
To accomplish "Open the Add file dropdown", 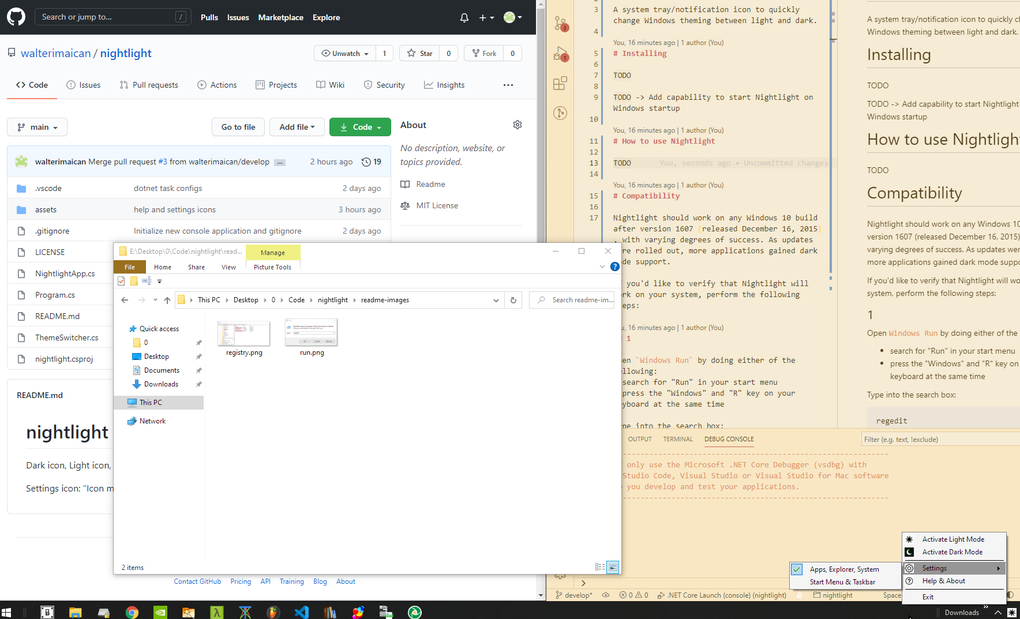I will pos(297,127).
